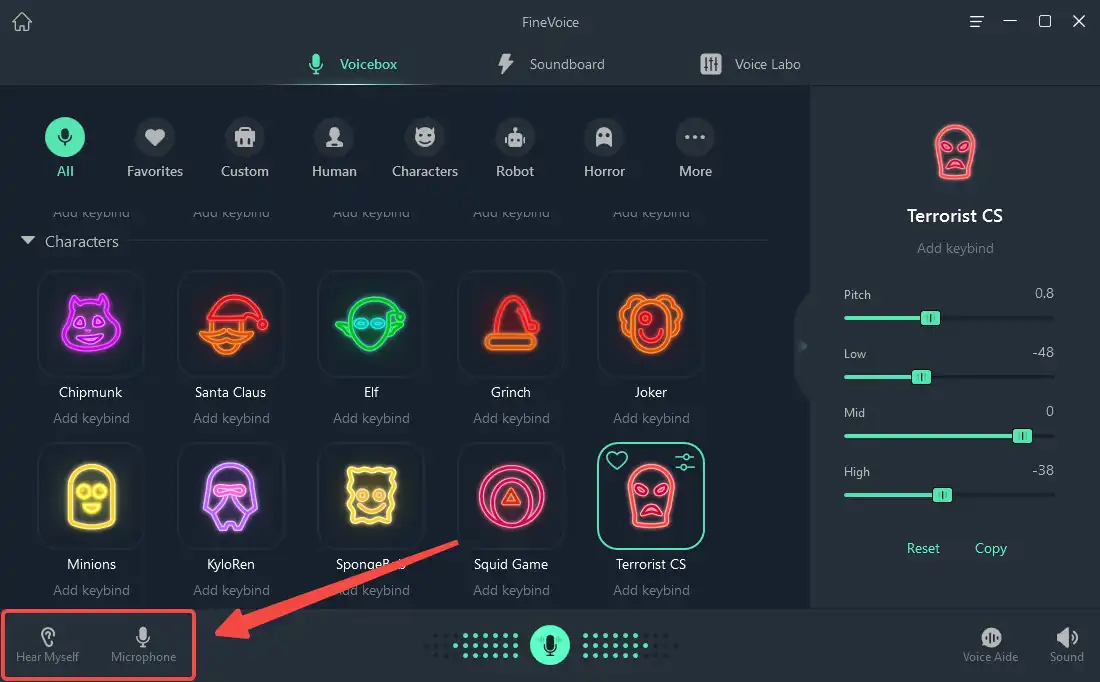The height and width of the screenshot is (682, 1100).
Task: Open the Custom voices category
Action: (244, 148)
